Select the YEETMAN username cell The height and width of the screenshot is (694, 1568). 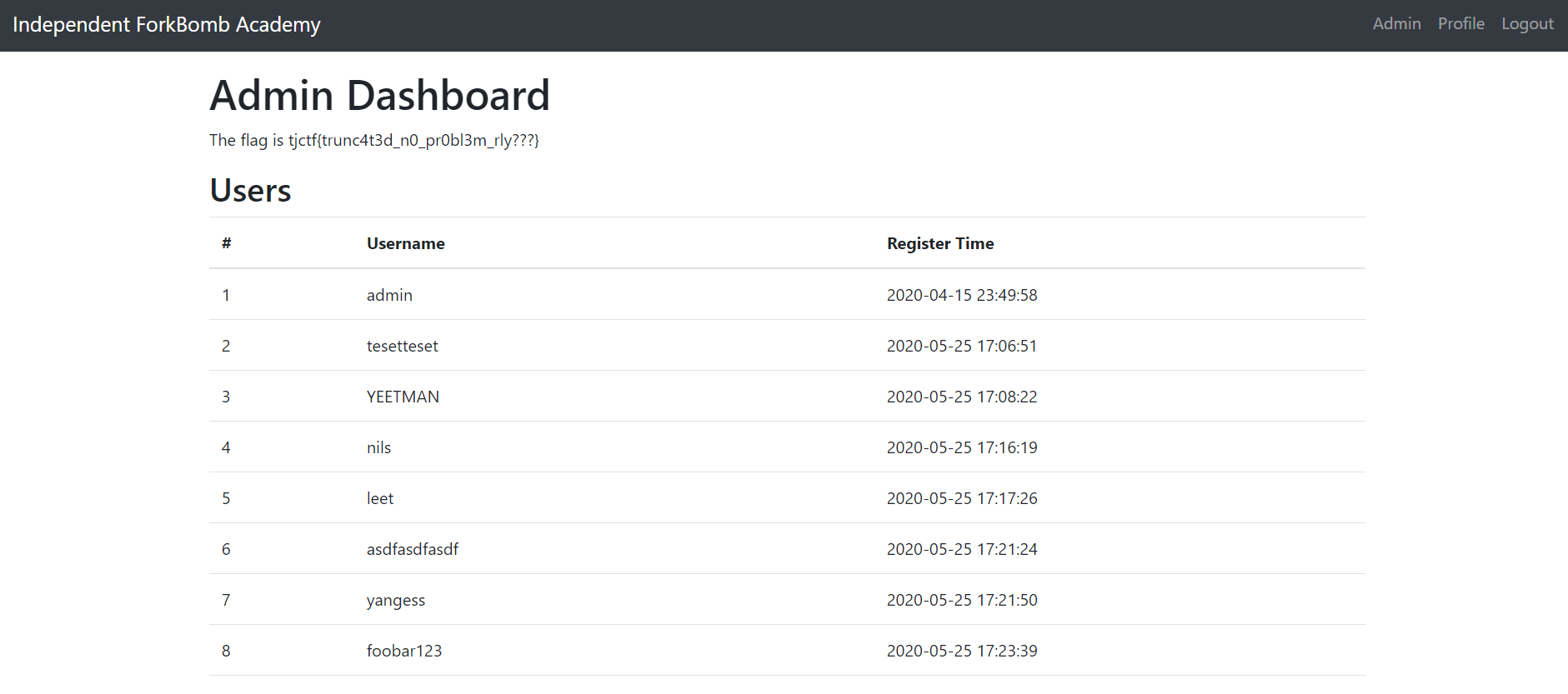pyautogui.click(x=403, y=397)
